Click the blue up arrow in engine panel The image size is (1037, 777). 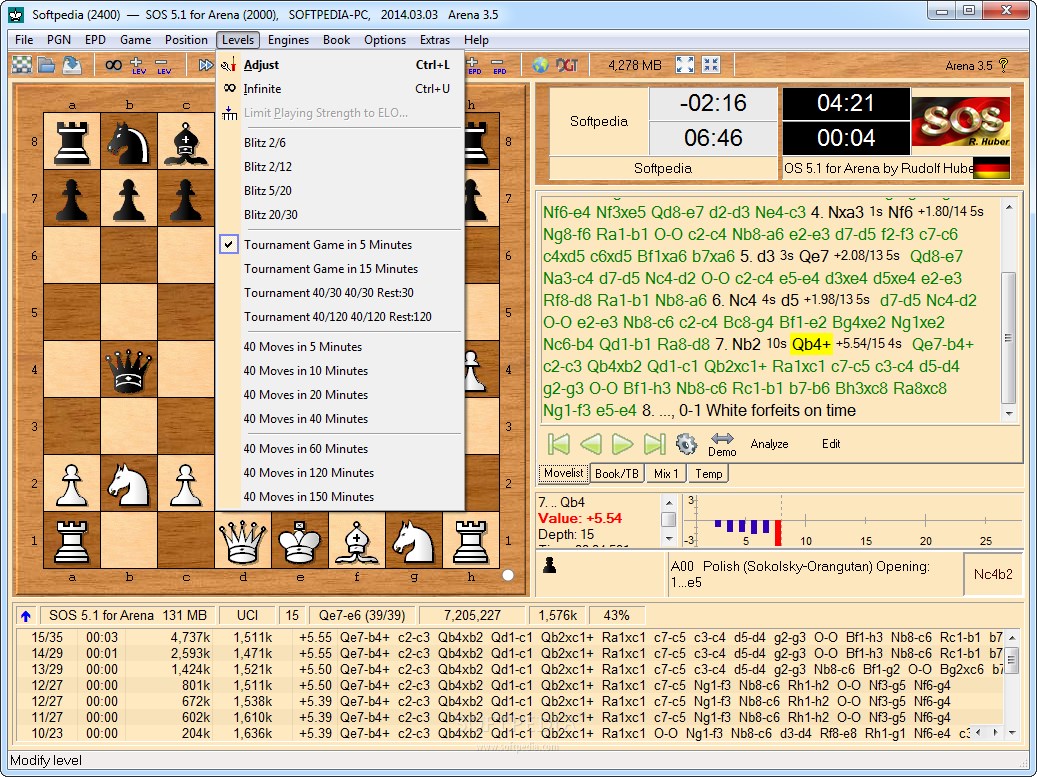(x=26, y=616)
